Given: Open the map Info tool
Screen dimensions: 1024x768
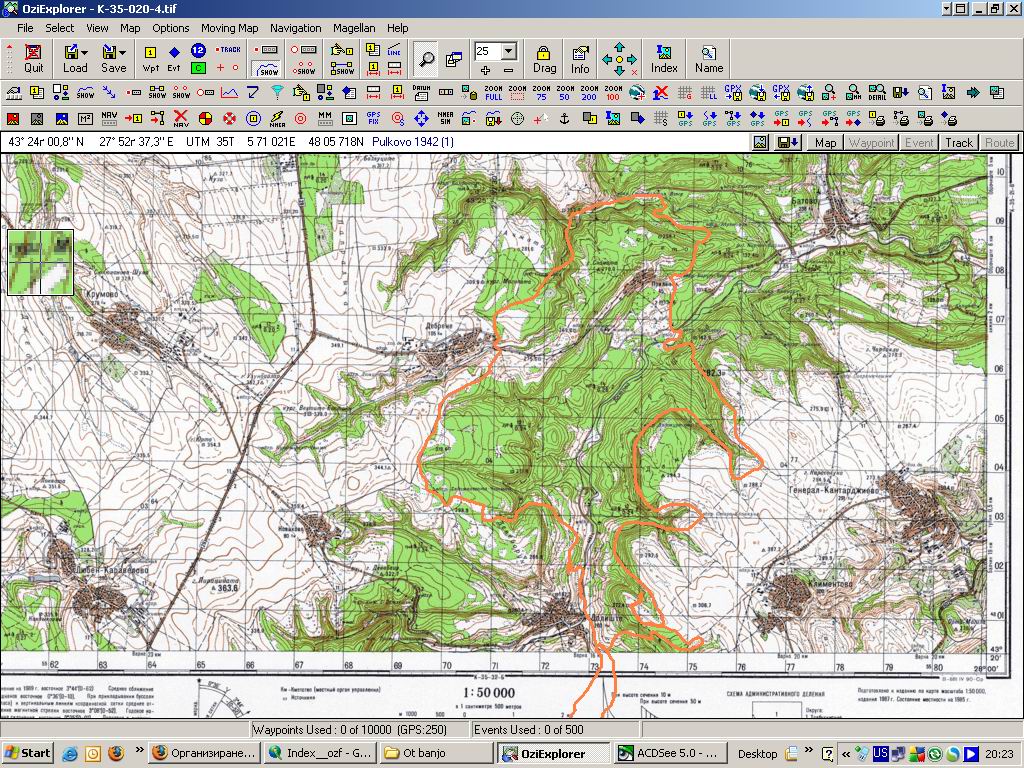Looking at the screenshot, I should [x=580, y=58].
